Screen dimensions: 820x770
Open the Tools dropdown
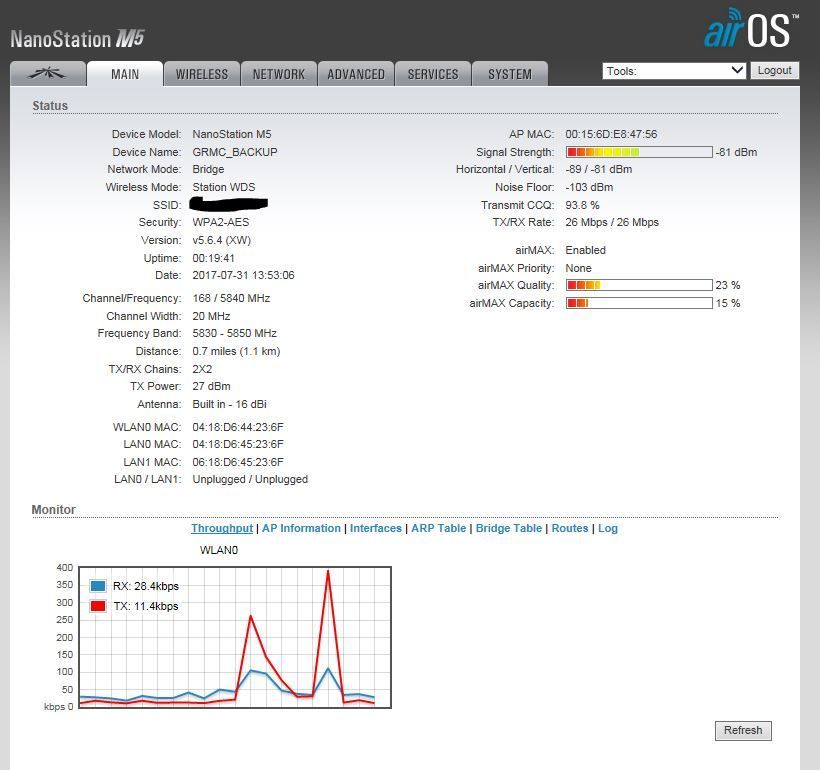click(674, 71)
